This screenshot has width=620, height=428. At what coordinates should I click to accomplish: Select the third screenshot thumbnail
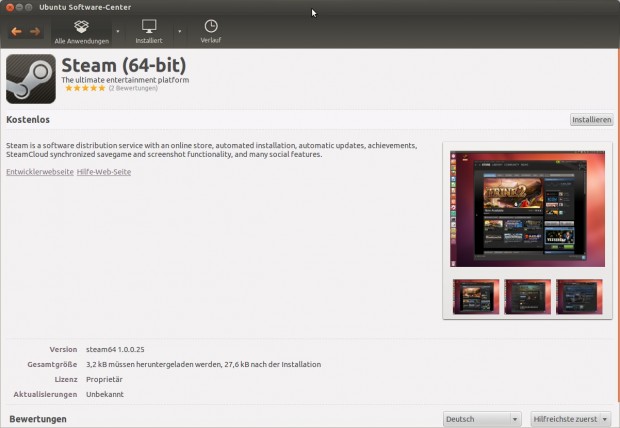579,297
